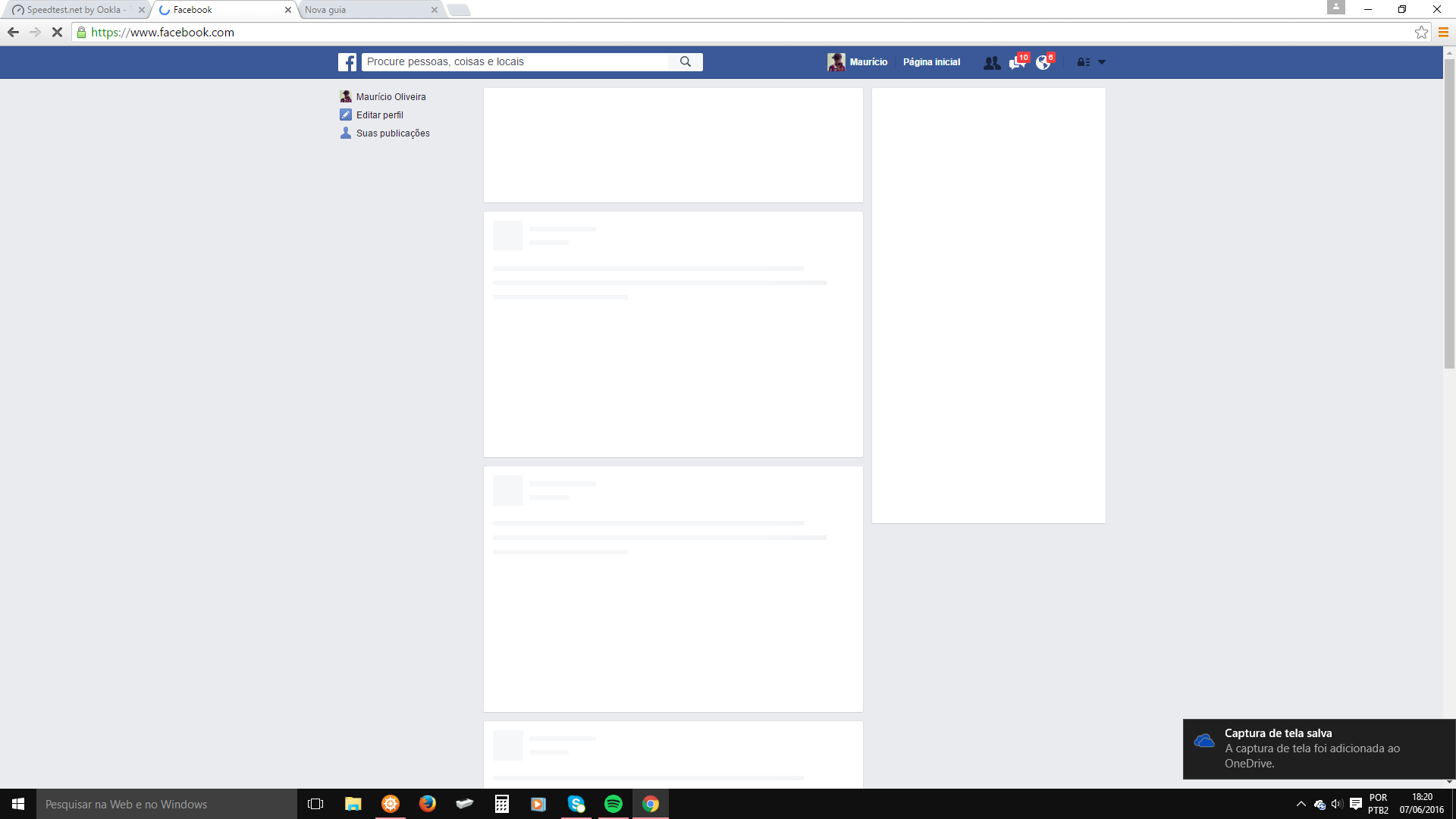Click the address bar URL
Viewport: 1456px width, 819px height.
click(x=162, y=33)
